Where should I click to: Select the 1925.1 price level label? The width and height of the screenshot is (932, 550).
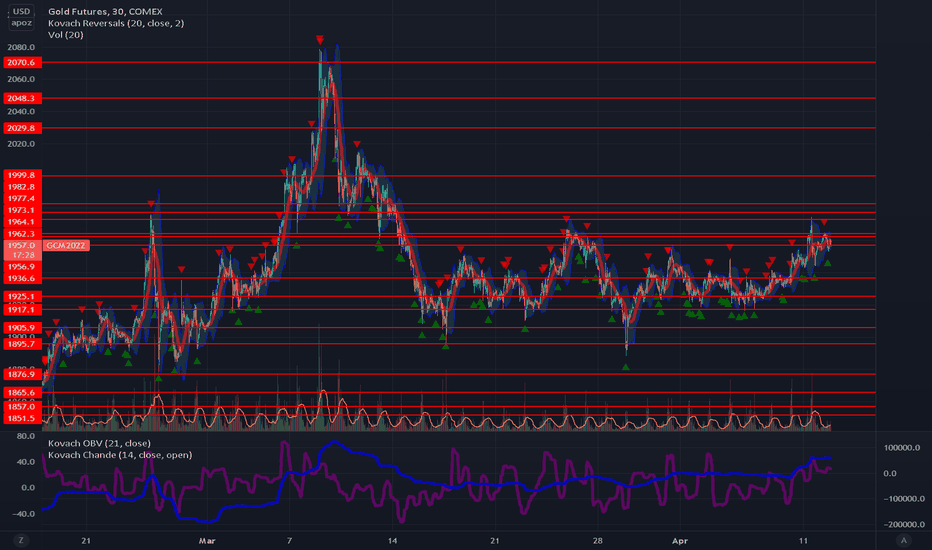tap(23, 296)
